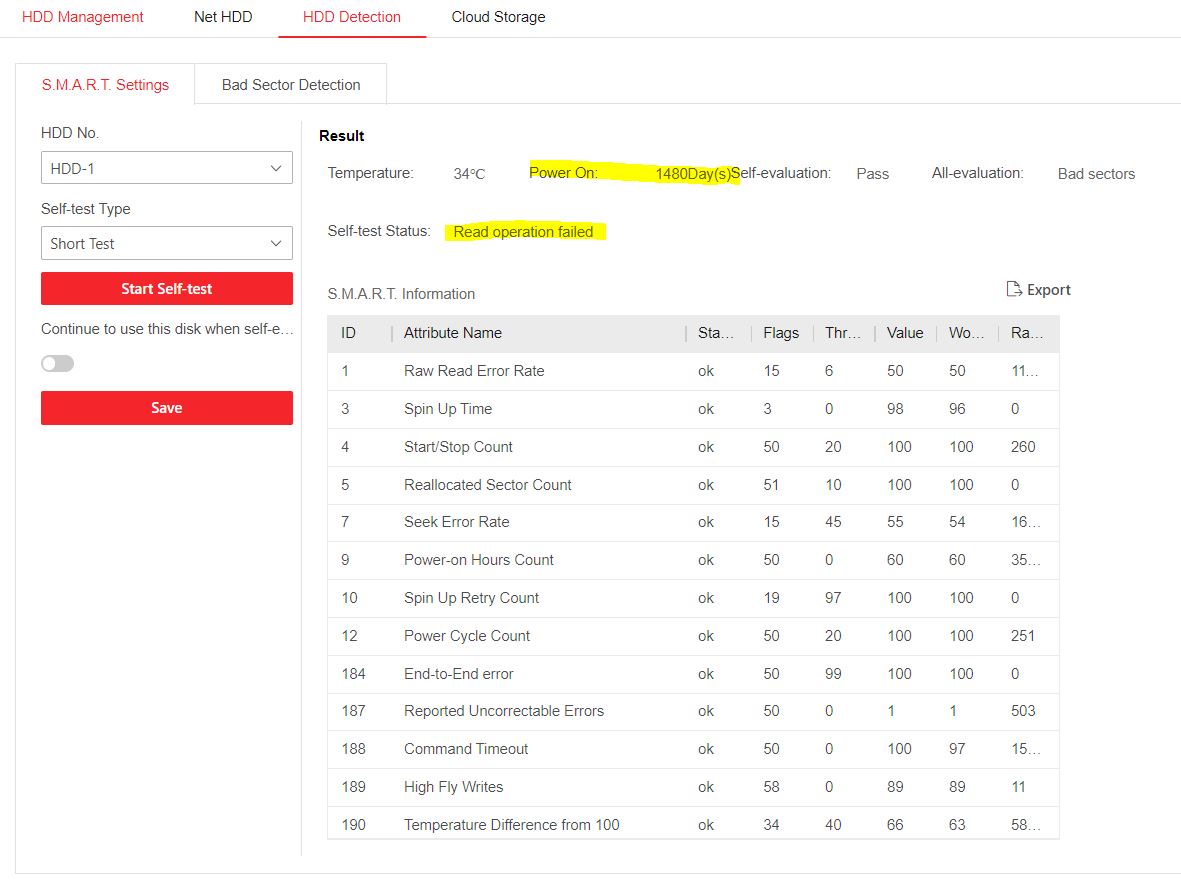The image size is (1181, 881).
Task: Click the Export icon above the table
Action: tap(1014, 290)
